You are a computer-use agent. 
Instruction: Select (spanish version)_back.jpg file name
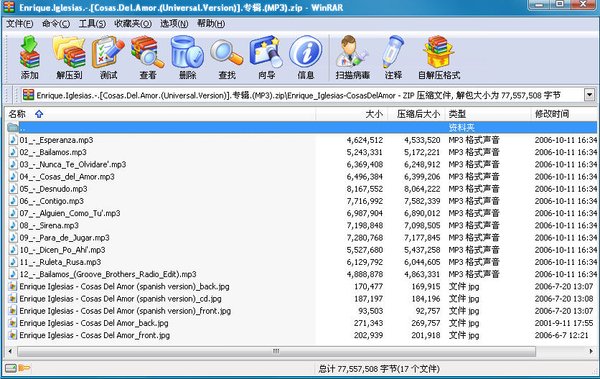124,286
